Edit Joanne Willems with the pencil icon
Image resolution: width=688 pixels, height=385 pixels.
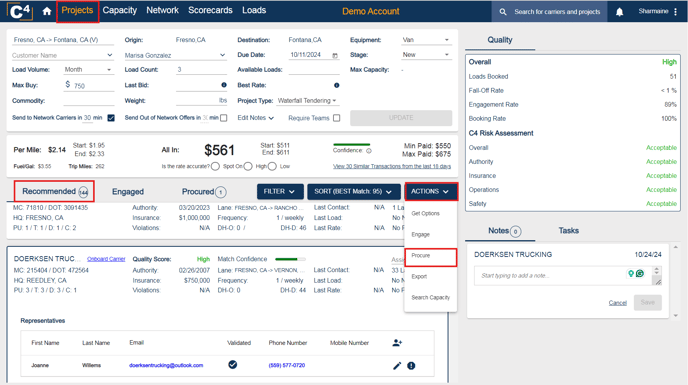click(x=397, y=366)
